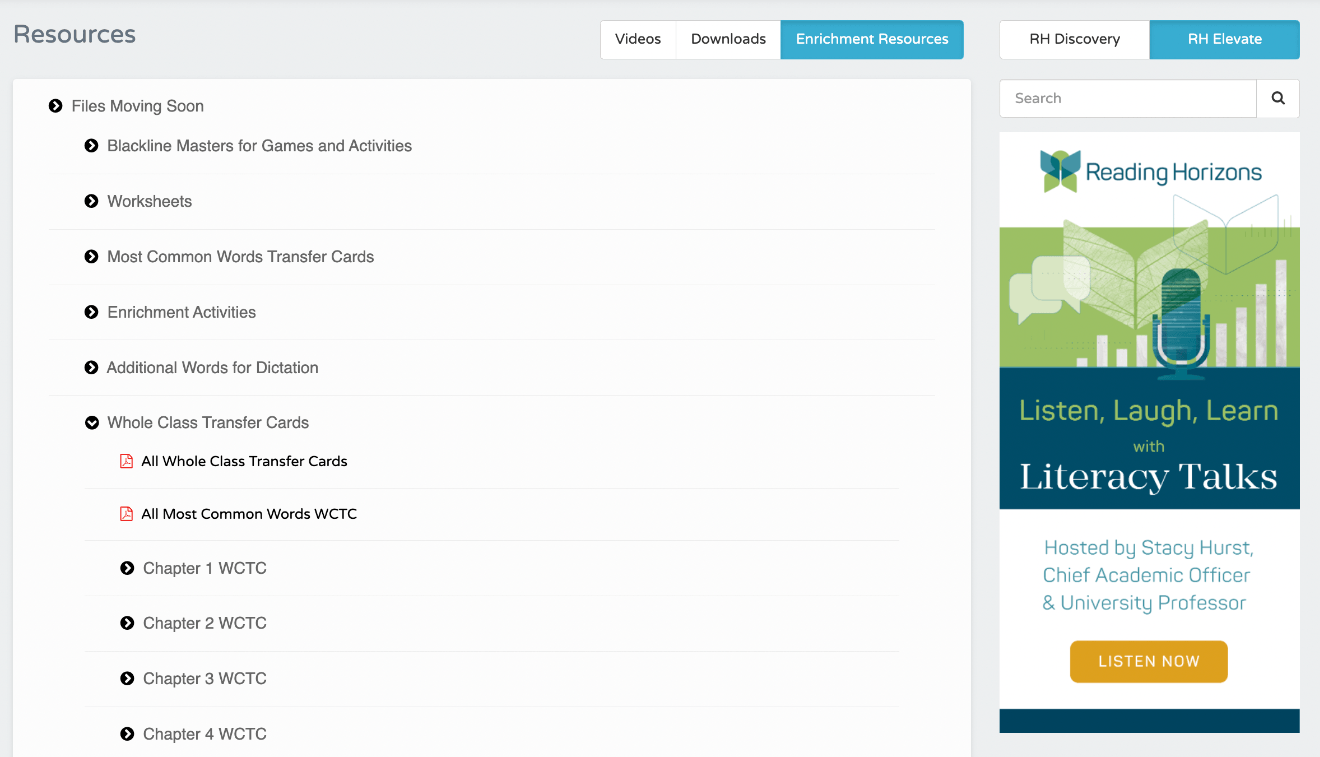This screenshot has width=1320, height=757.
Task: Switch to the Videos tab
Action: click(x=638, y=40)
